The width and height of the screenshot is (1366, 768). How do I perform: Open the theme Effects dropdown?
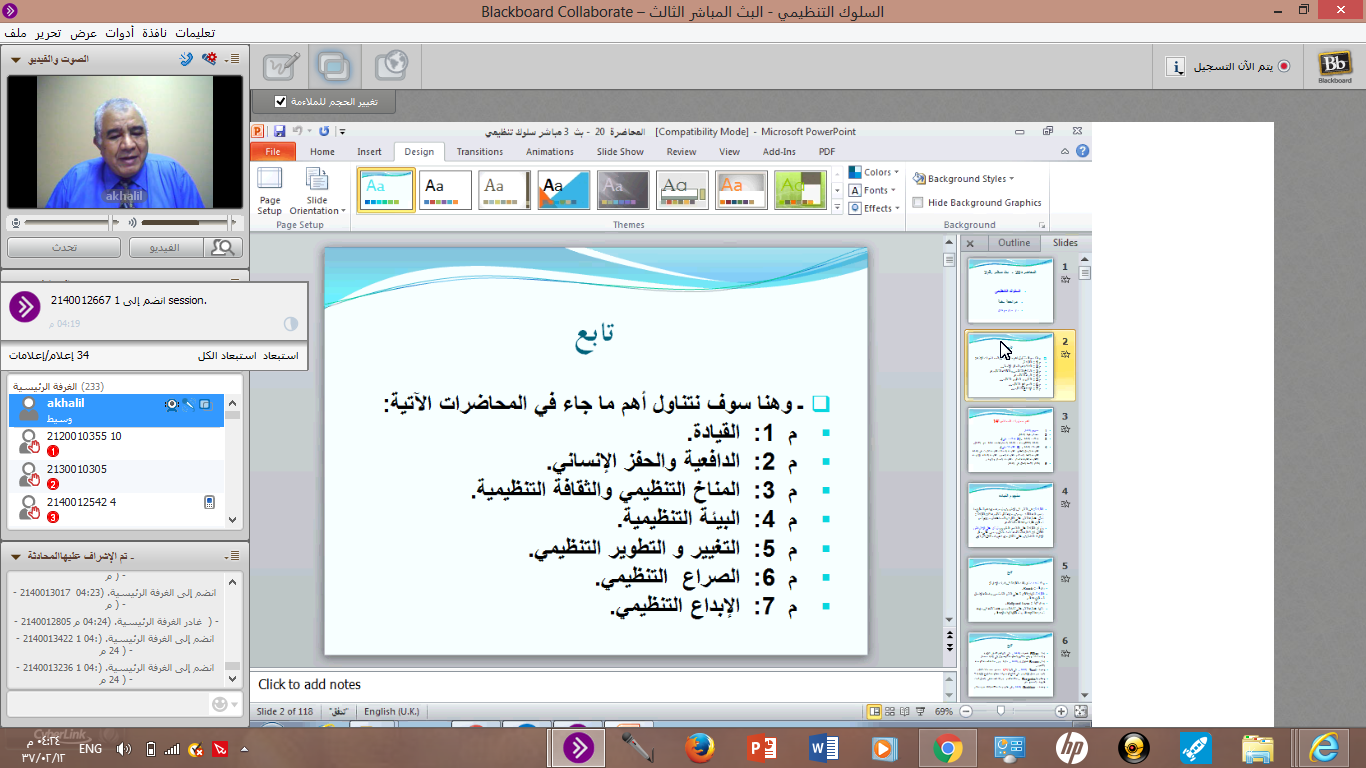pos(874,208)
